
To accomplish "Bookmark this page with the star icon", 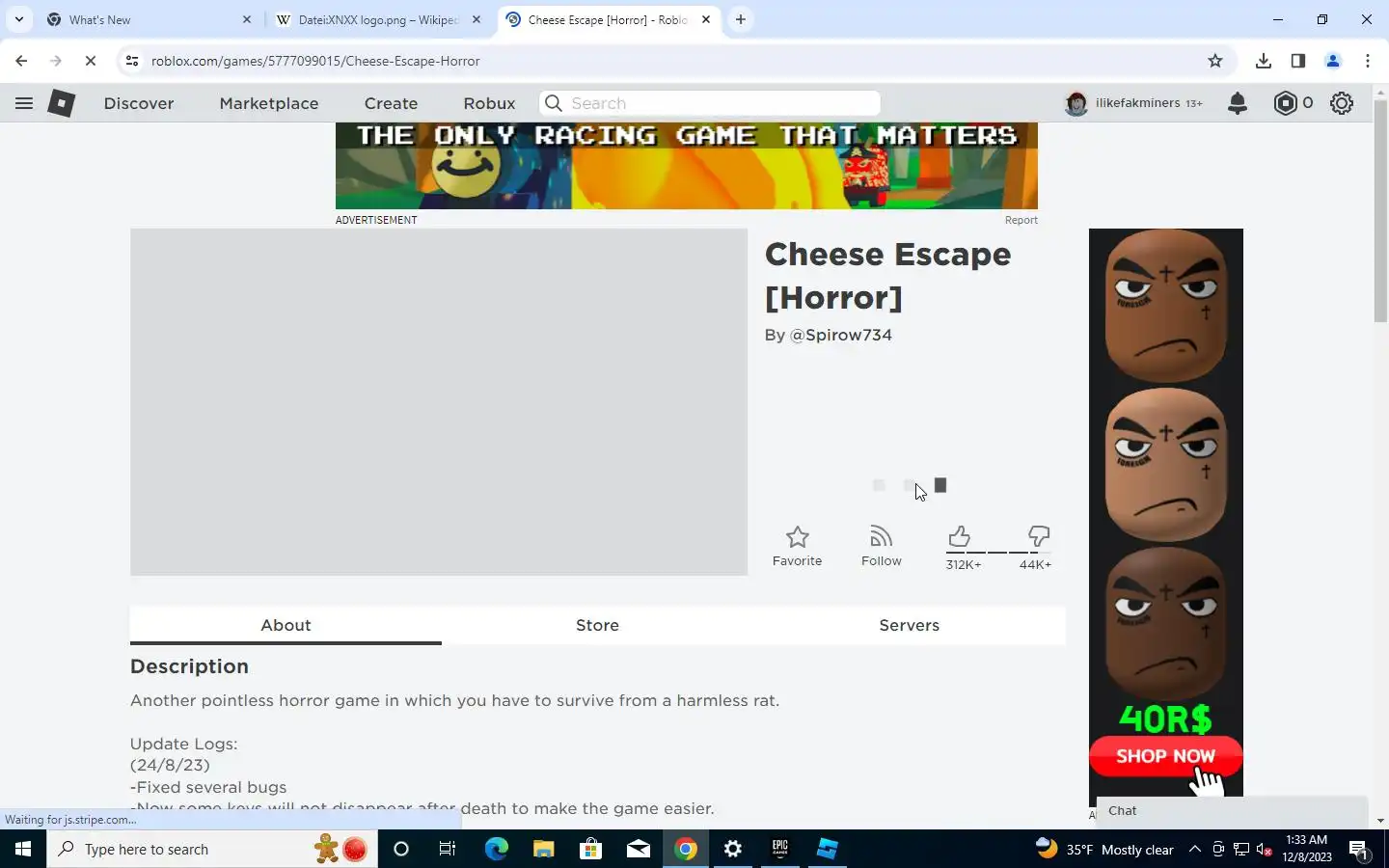I will (x=1215, y=61).
